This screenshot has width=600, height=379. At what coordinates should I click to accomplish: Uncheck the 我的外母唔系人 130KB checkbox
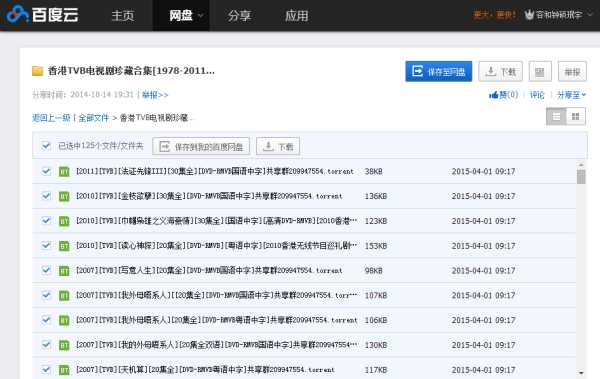46,344
